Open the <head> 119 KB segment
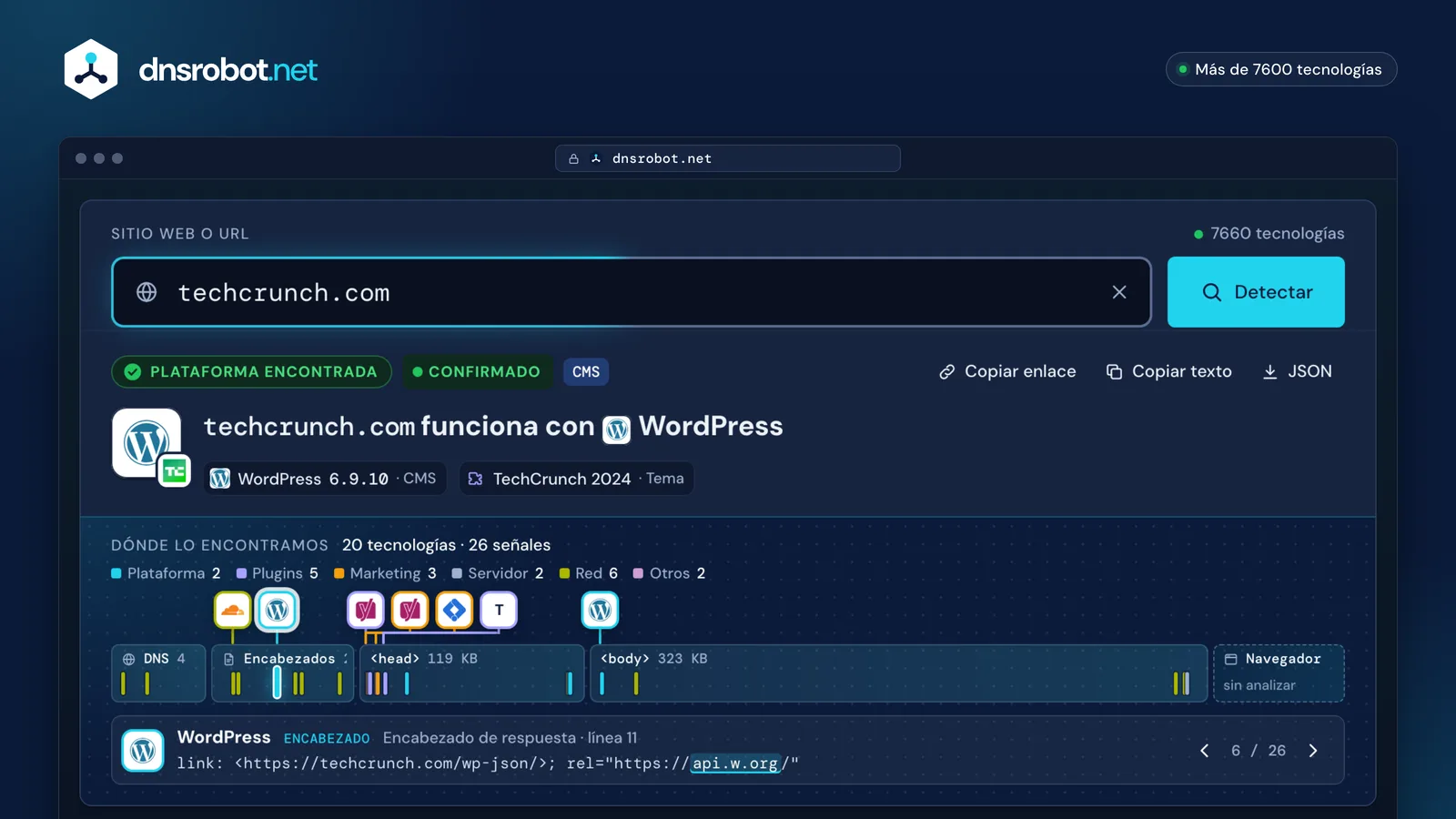The image size is (1456, 819). tap(472, 673)
